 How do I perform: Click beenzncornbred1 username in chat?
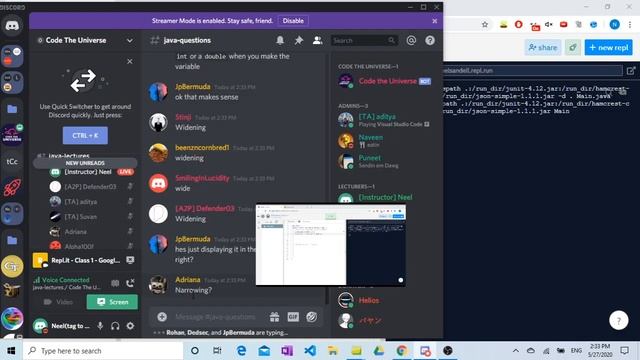[202, 147]
